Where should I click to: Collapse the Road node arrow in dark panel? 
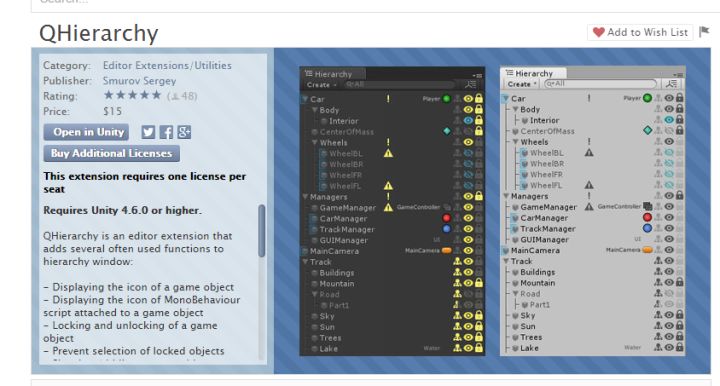coord(315,294)
